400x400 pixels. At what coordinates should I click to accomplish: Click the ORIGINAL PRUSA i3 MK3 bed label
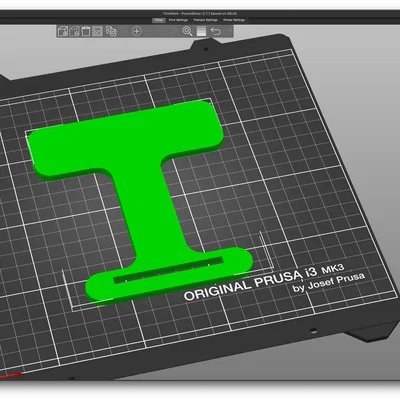click(x=263, y=283)
